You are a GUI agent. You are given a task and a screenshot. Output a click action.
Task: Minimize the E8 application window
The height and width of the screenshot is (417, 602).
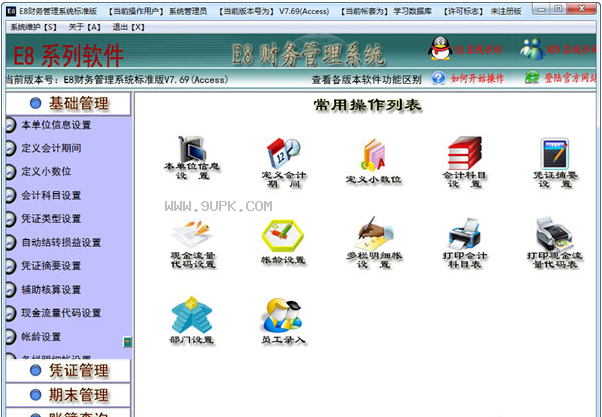click(x=541, y=8)
